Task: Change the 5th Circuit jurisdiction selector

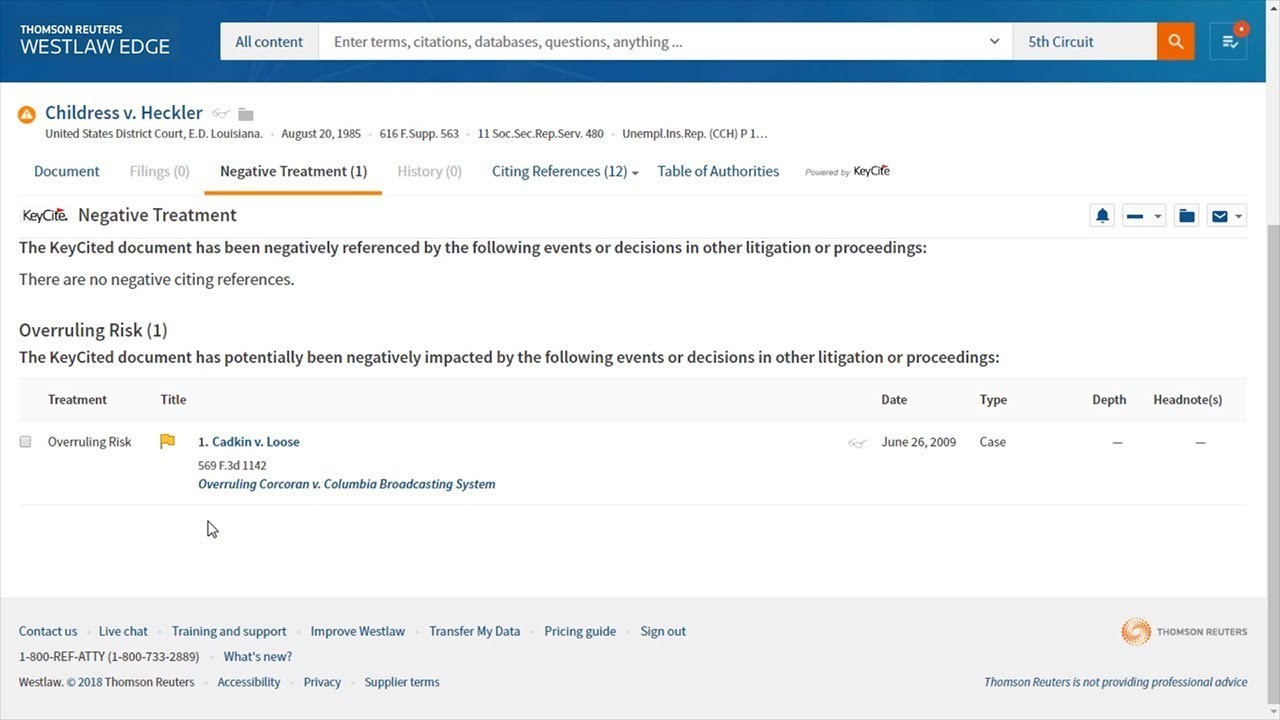Action: click(x=1084, y=42)
